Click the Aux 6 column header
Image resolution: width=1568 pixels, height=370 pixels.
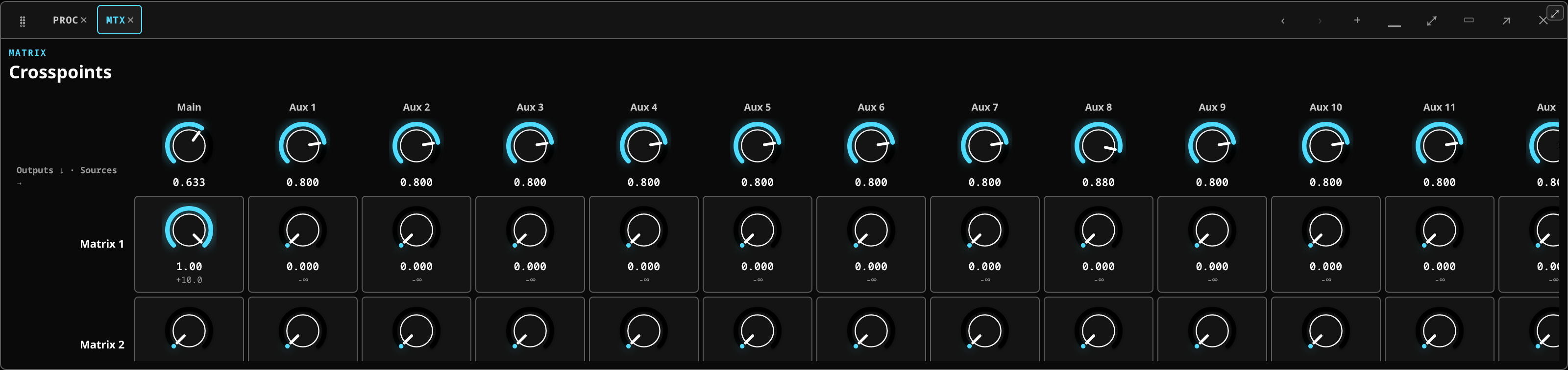[x=871, y=107]
